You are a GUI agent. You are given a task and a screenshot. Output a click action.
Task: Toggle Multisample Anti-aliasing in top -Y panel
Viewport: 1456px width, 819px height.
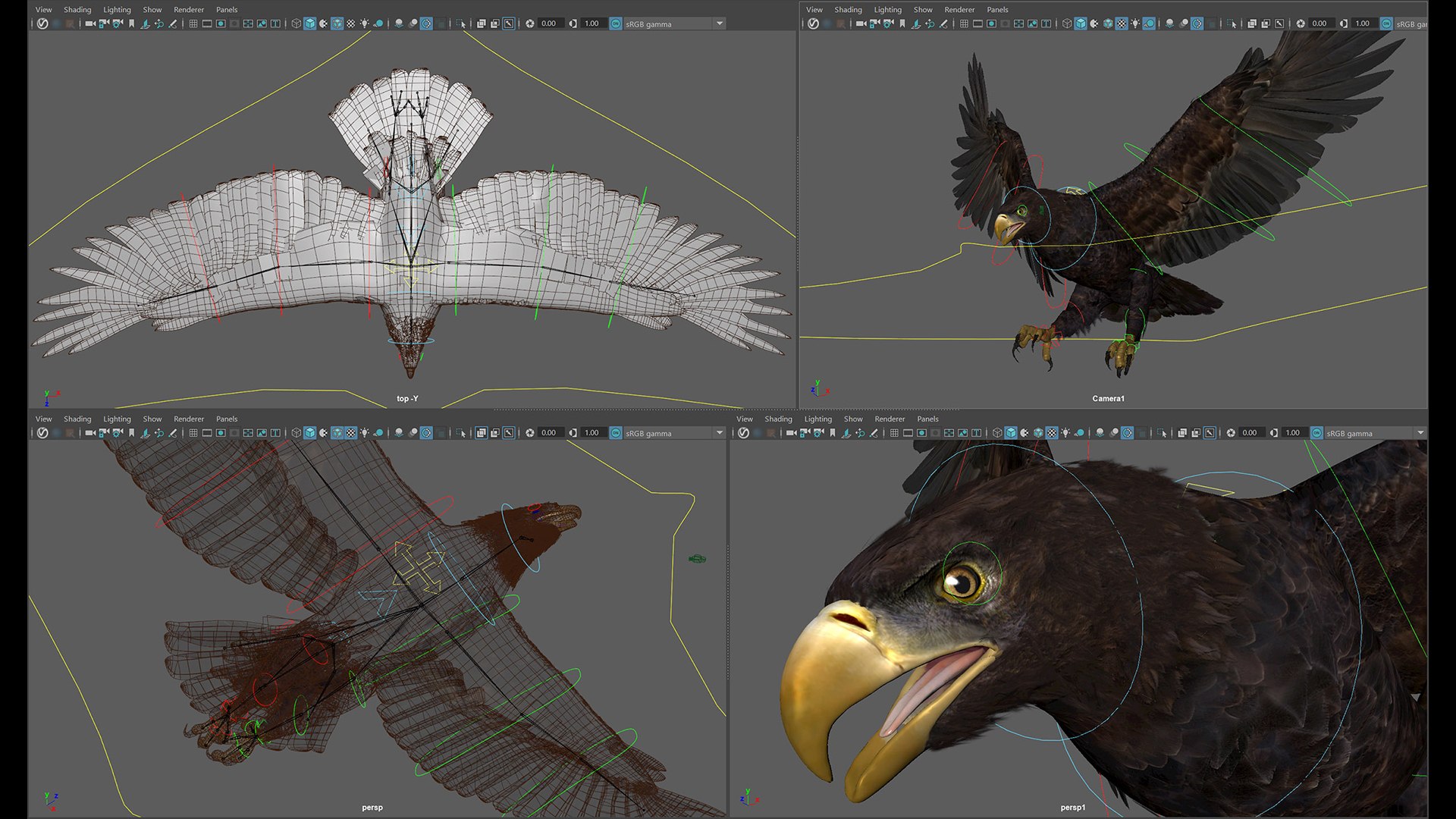click(426, 24)
